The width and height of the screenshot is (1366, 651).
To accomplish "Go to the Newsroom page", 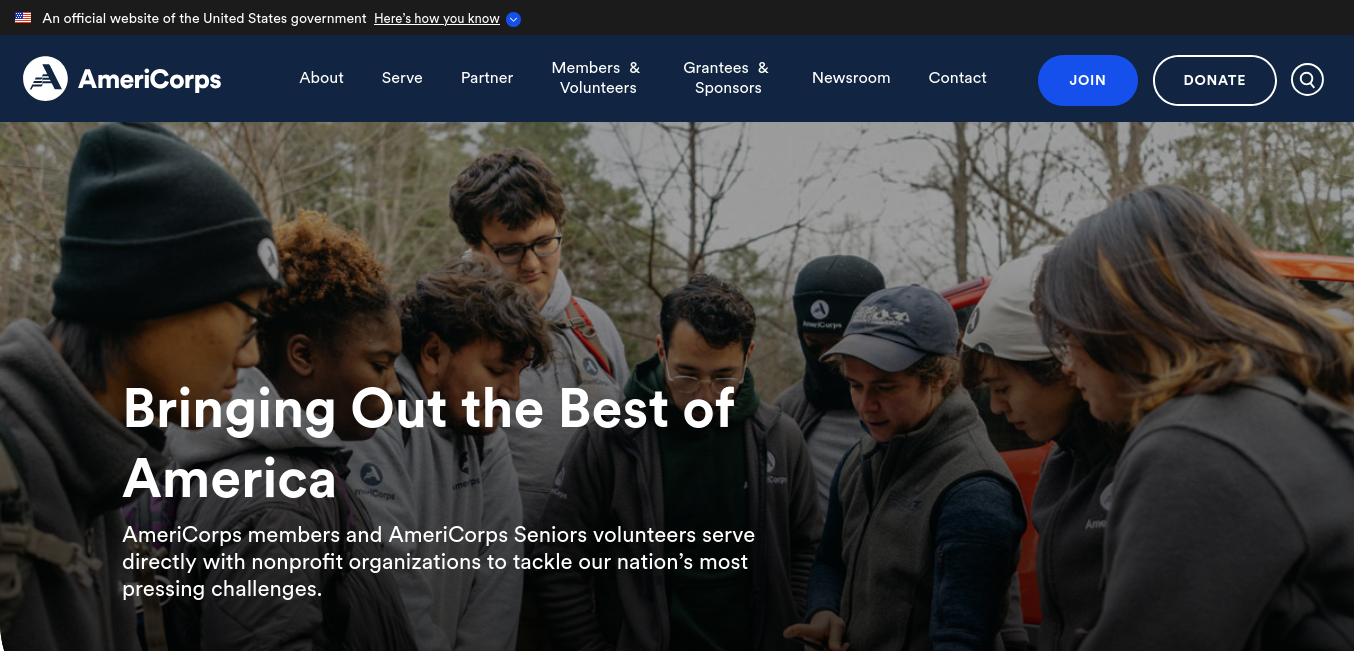I will pyautogui.click(x=851, y=78).
